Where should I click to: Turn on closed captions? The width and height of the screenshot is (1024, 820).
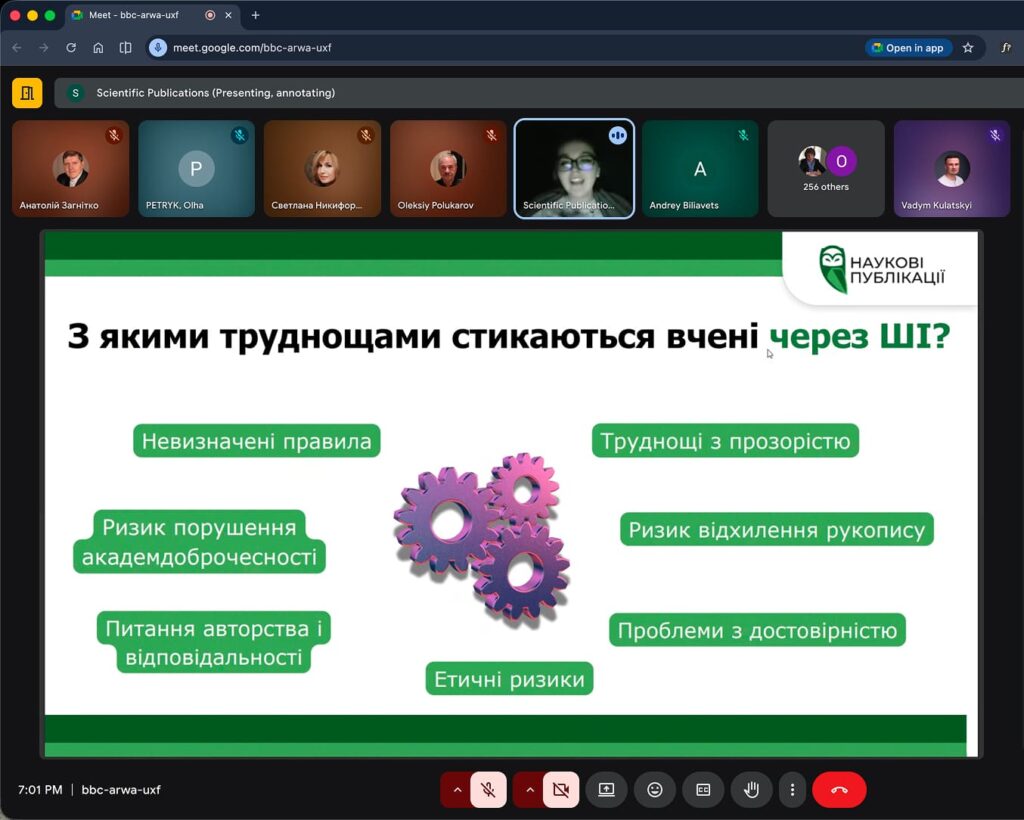click(x=703, y=790)
